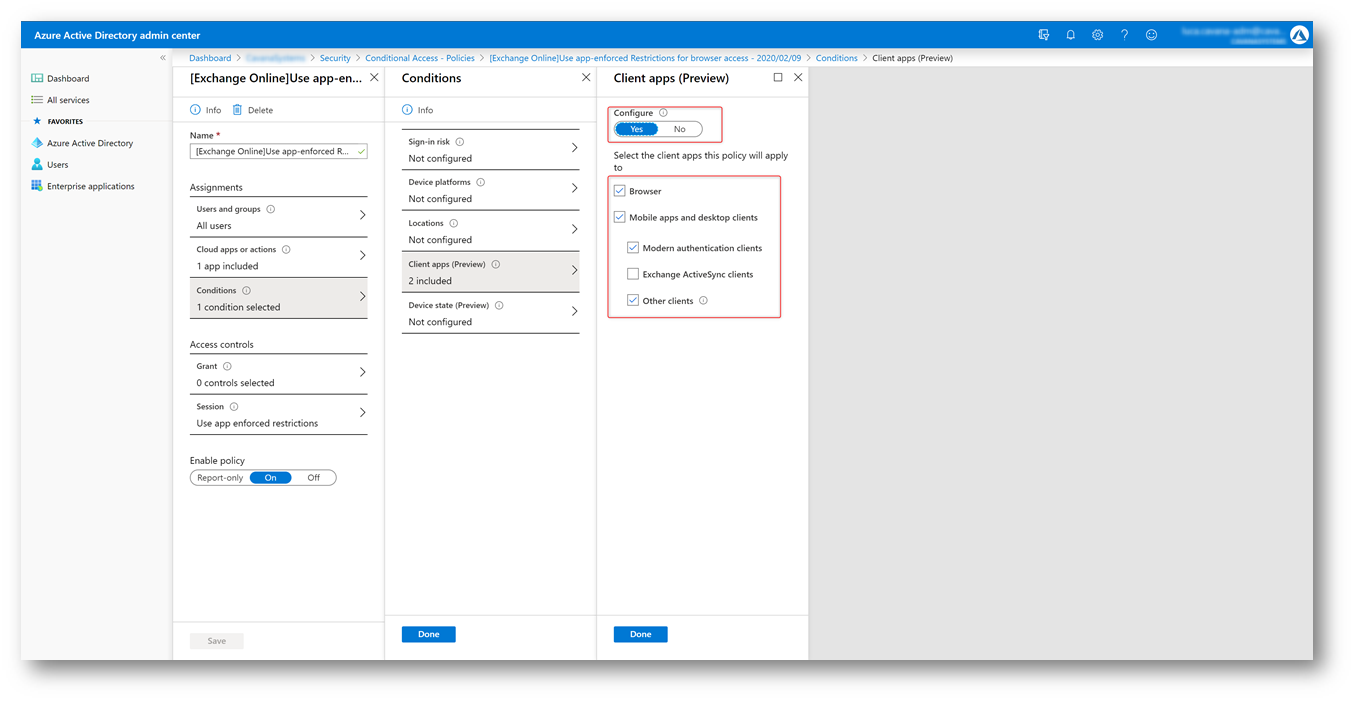This screenshot has width=1355, height=702.
Task: Show info tooltip for Users and groups
Action: click(x=271, y=210)
